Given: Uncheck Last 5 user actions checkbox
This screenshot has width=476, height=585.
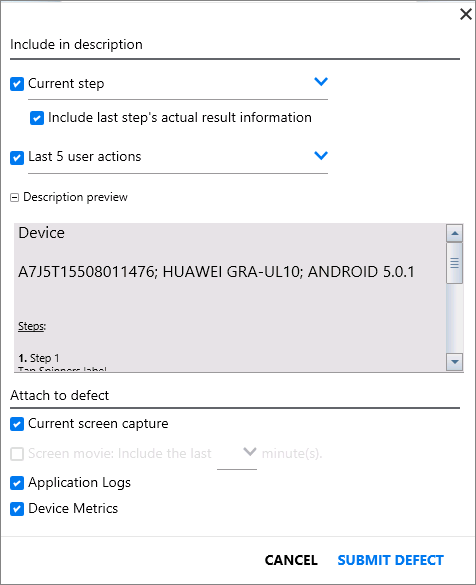Looking at the screenshot, I should pos(17,157).
